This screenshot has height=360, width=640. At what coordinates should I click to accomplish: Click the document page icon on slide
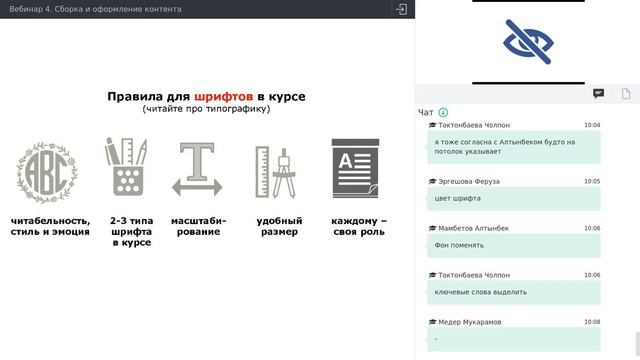[x=356, y=168]
